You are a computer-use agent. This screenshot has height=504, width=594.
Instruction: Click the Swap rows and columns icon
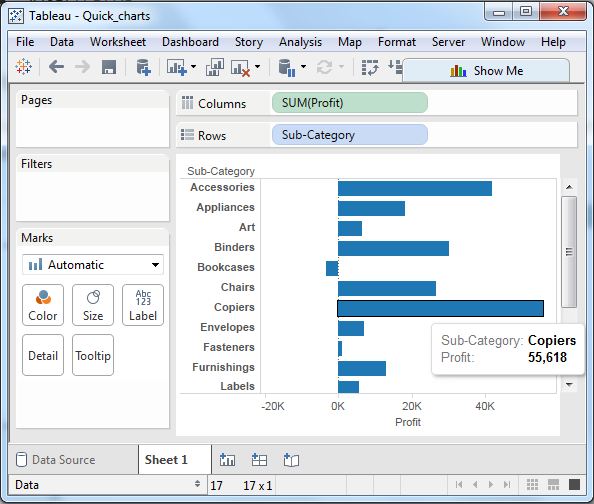[x=370, y=67]
